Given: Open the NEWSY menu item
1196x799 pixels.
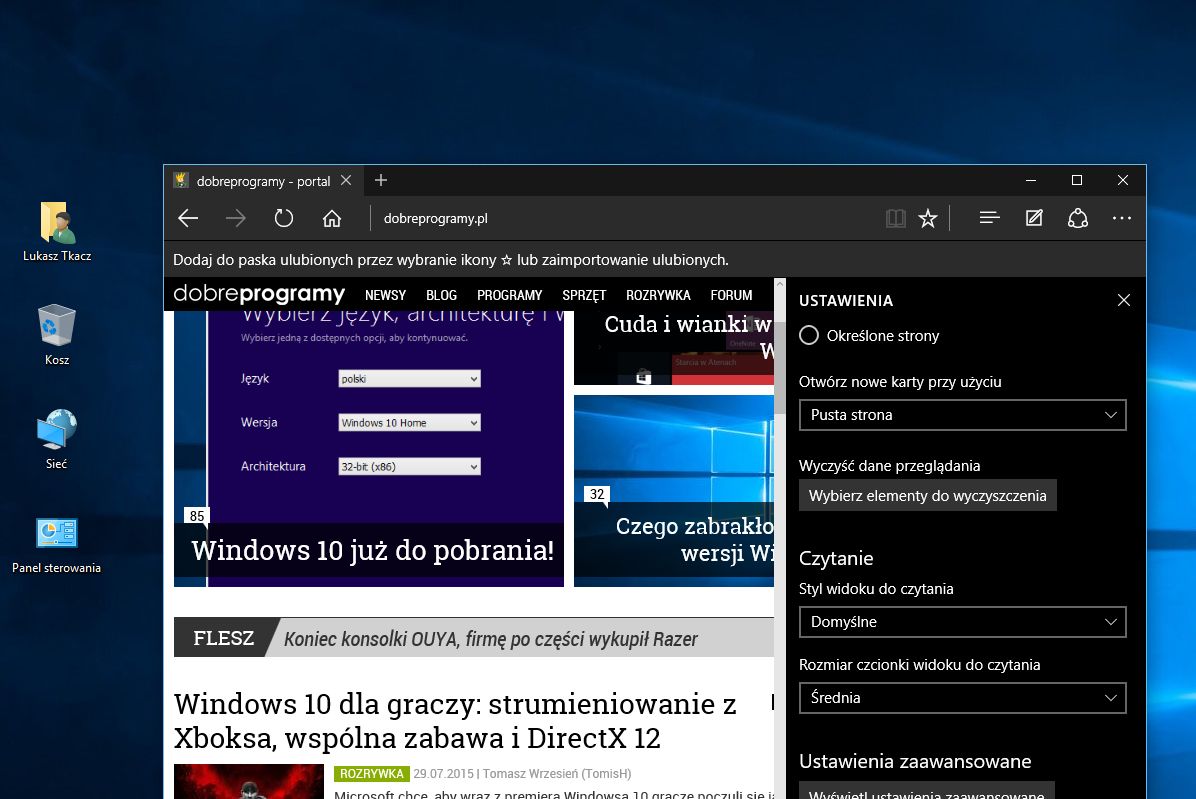Looking at the screenshot, I should [x=385, y=295].
